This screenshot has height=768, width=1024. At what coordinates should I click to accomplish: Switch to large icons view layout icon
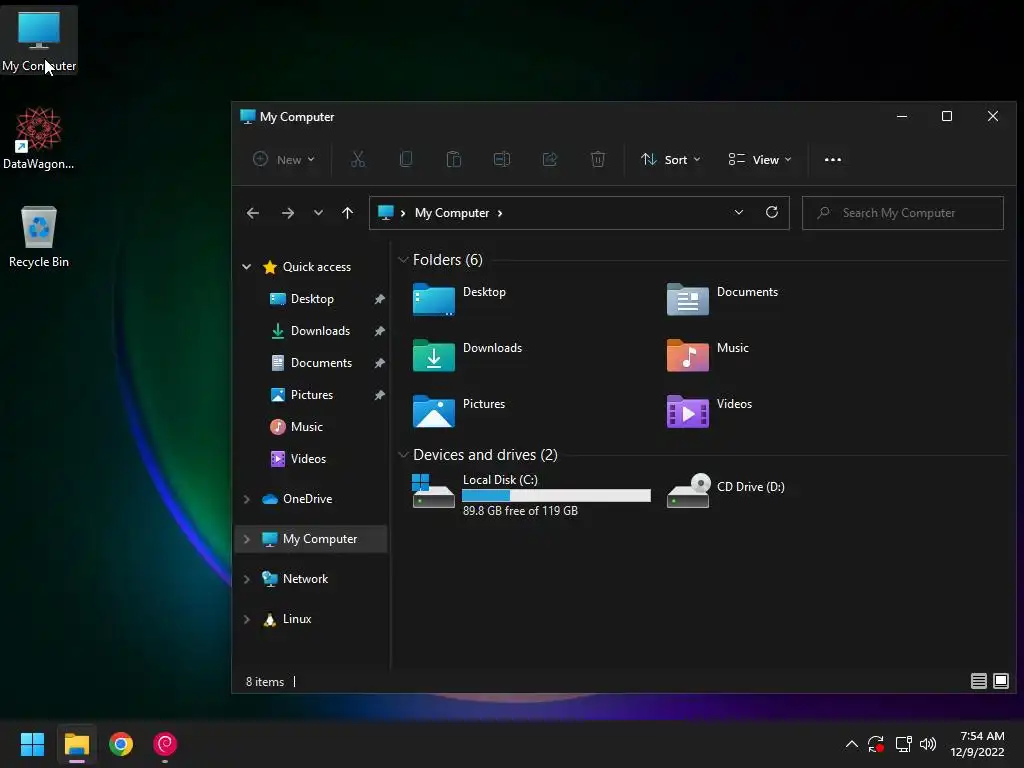[1000, 681]
